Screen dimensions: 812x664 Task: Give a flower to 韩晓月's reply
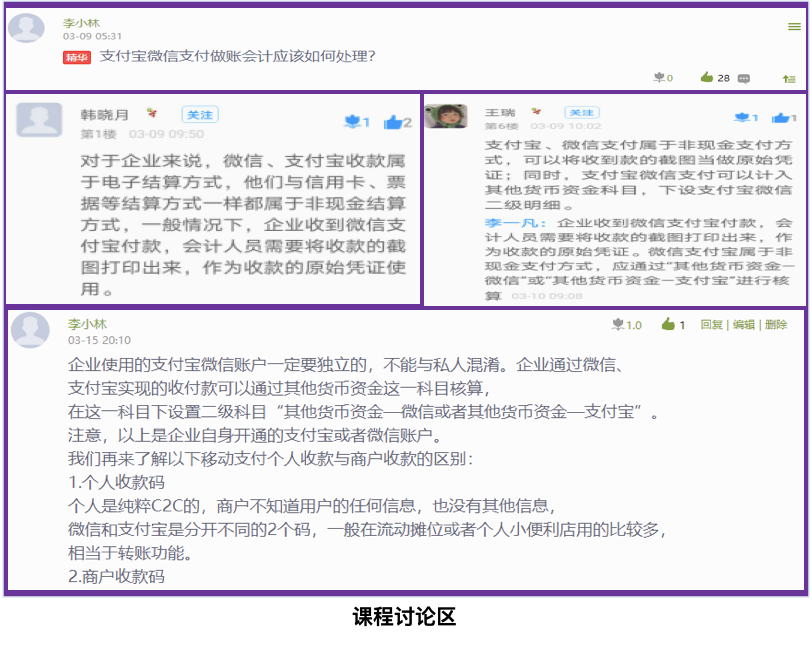pyautogui.click(x=352, y=122)
